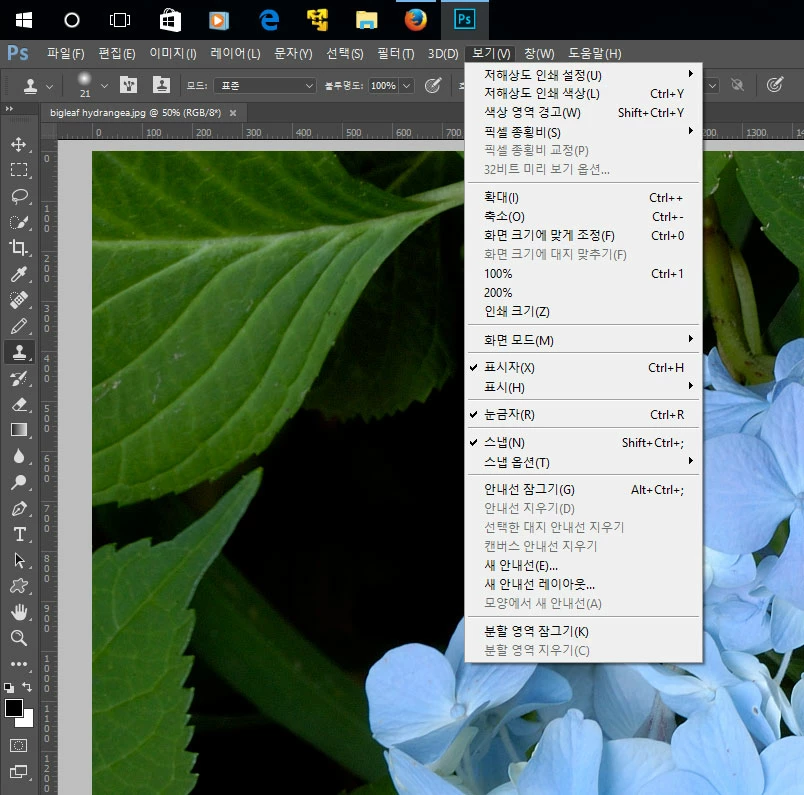Open the 이미지(I) menu
Image resolution: width=804 pixels, height=795 pixels.
[173, 53]
